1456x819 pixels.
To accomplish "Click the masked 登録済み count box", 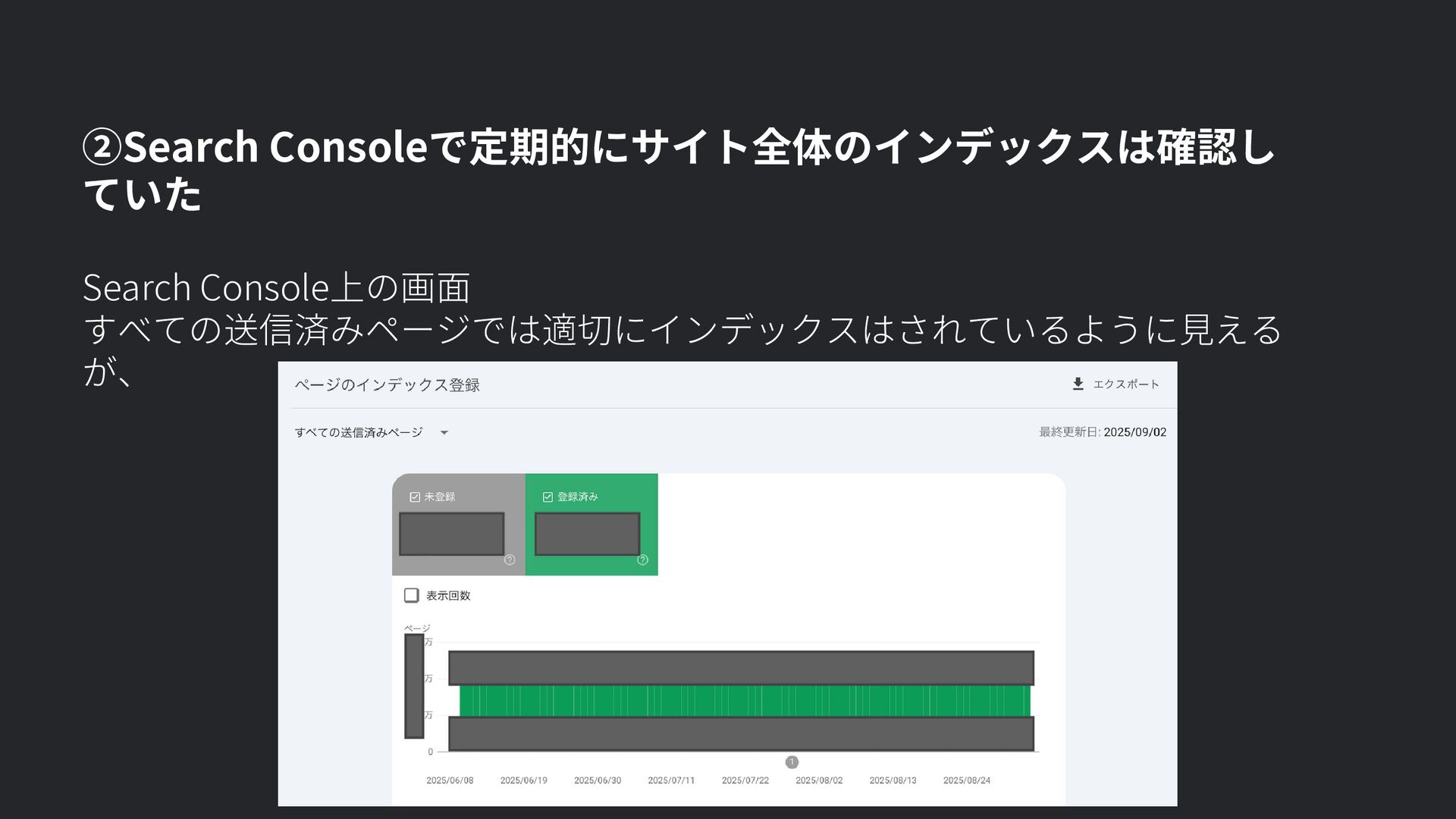I will 587,534.
